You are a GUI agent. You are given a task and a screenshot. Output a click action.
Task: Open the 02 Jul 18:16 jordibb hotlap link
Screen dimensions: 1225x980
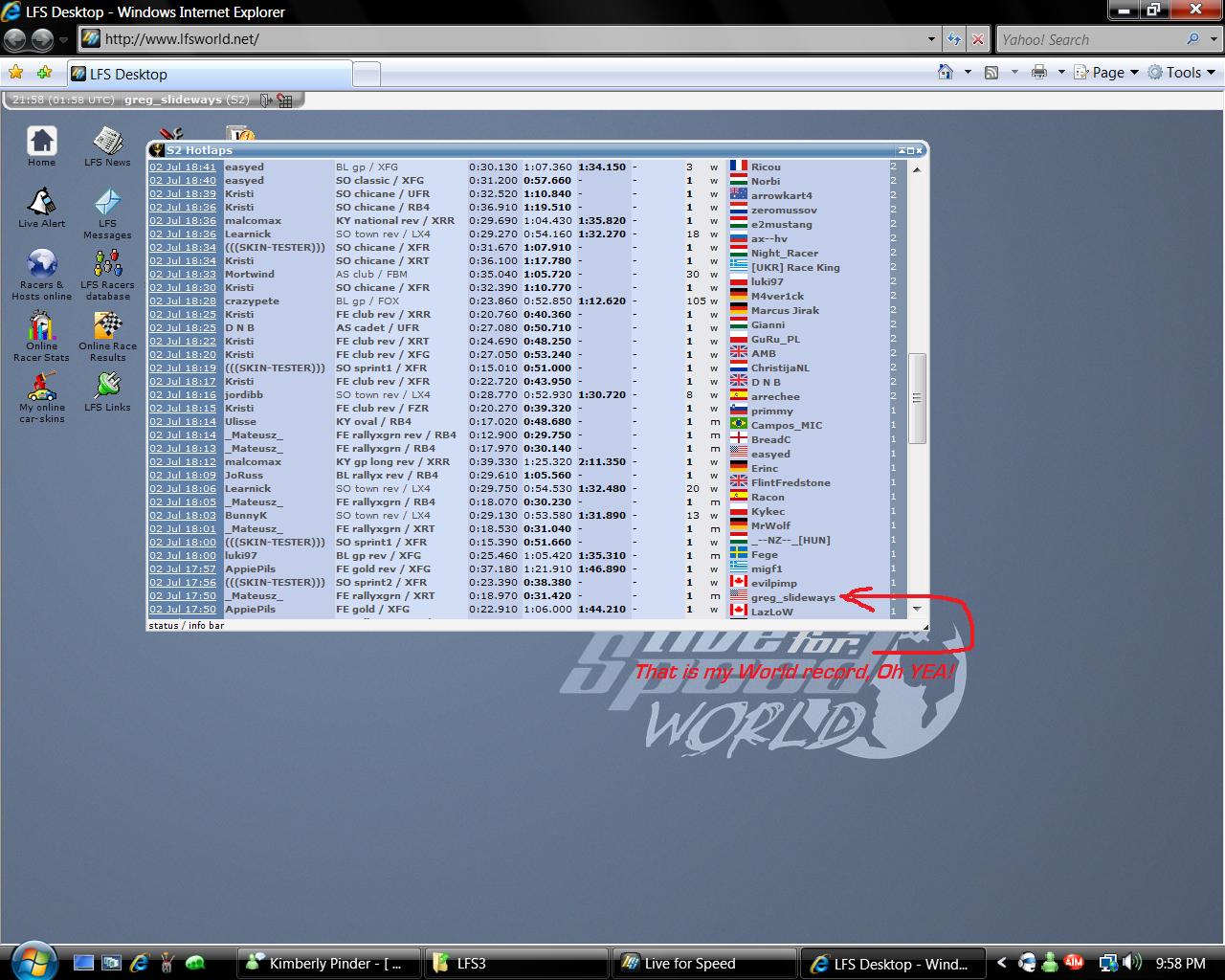click(x=183, y=394)
